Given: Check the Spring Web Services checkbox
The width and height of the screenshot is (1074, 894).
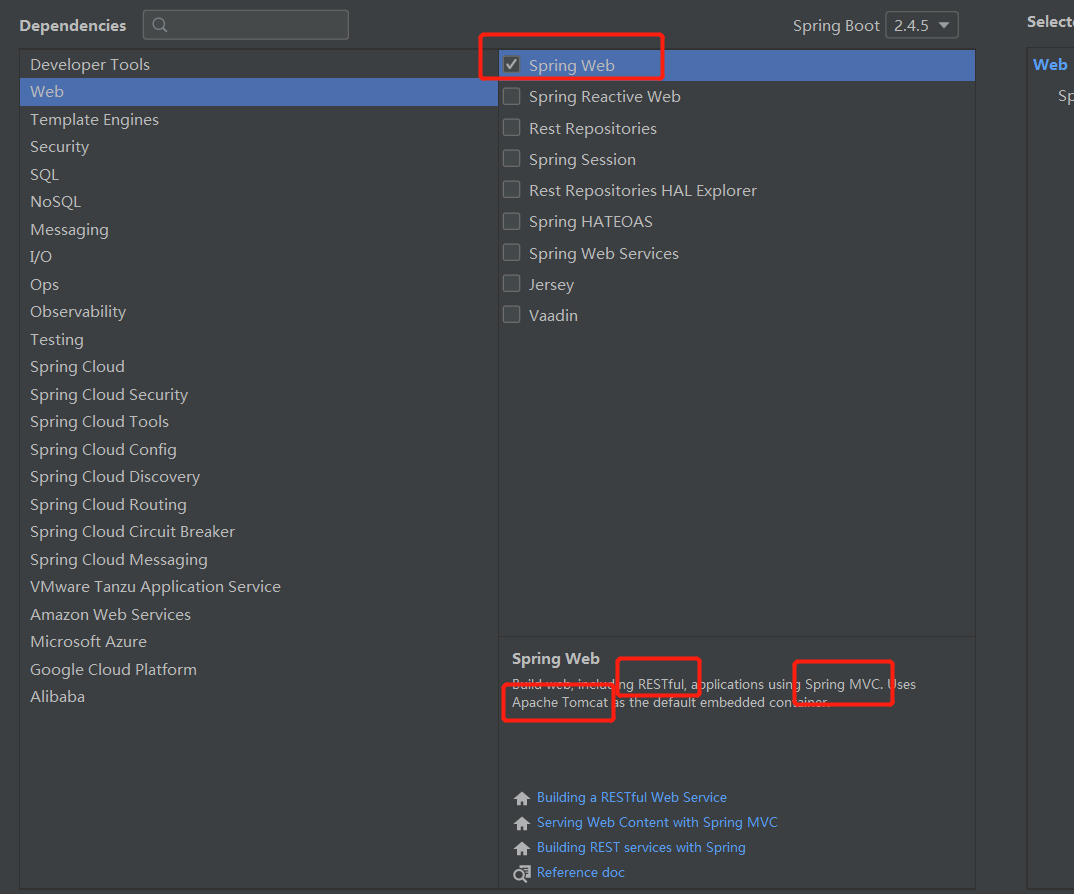Looking at the screenshot, I should 512,252.
